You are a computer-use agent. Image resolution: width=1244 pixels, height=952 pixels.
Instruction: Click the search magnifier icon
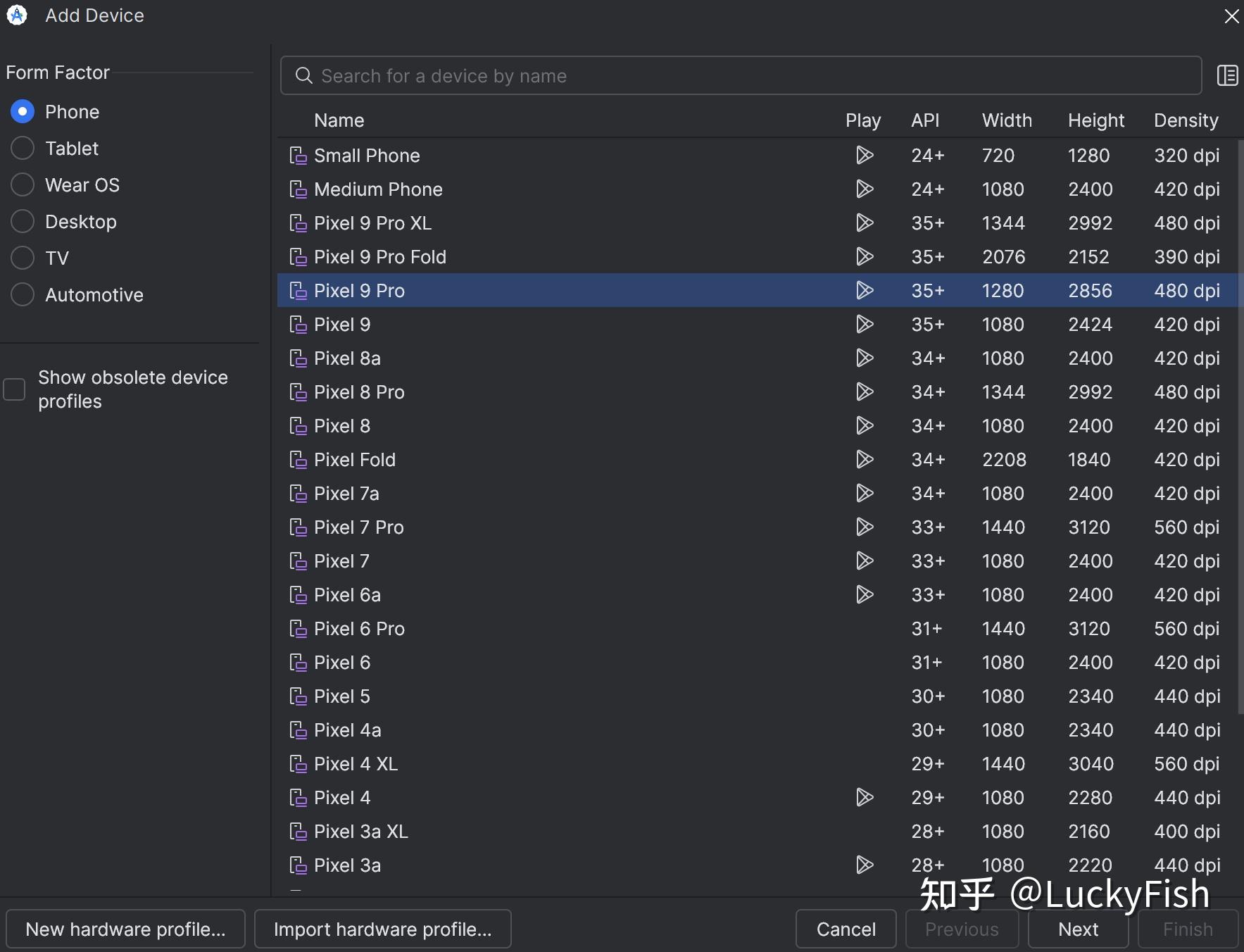(303, 75)
